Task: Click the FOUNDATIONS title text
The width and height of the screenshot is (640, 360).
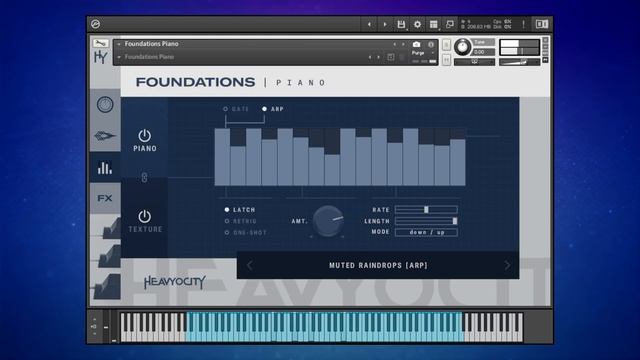Action: point(196,82)
